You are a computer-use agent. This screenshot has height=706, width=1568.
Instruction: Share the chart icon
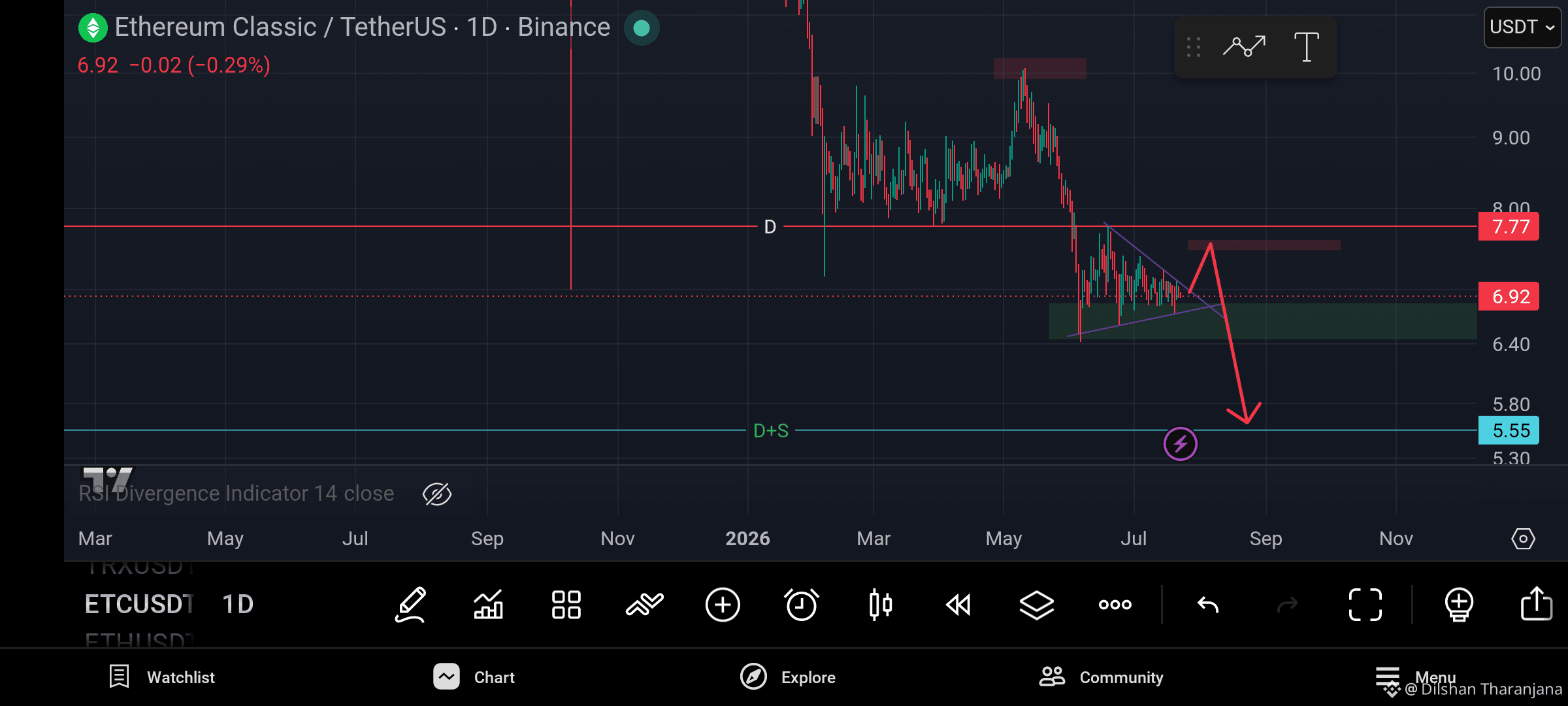(x=1537, y=603)
